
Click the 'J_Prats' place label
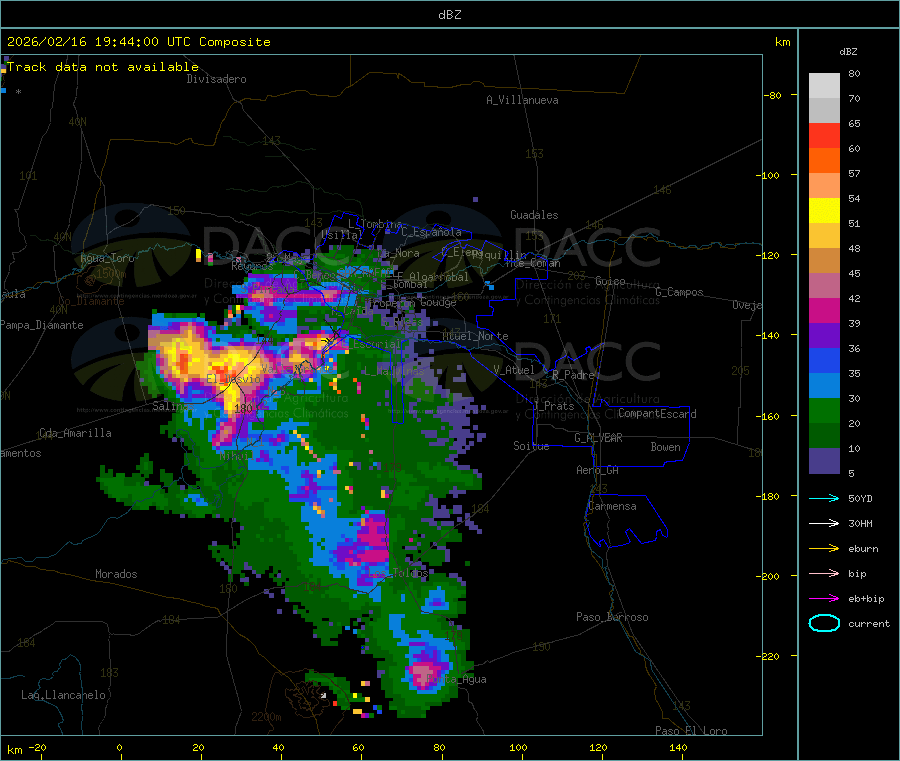click(554, 406)
